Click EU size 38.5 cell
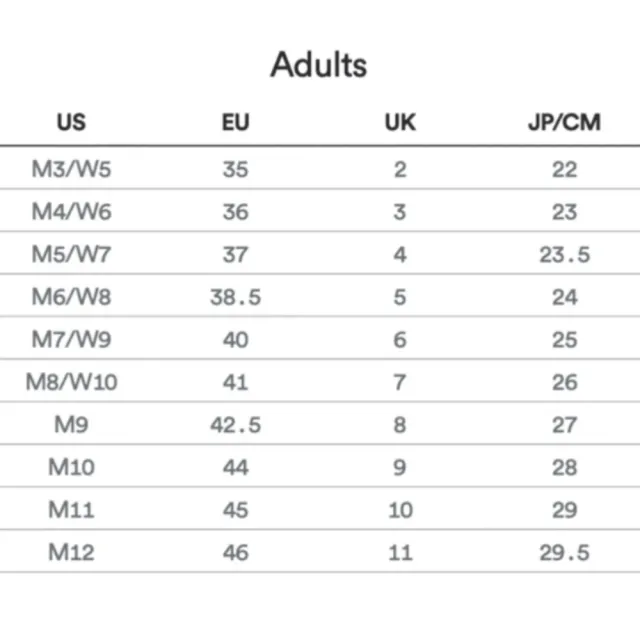Screen dimensions: 640x640 coord(236,297)
